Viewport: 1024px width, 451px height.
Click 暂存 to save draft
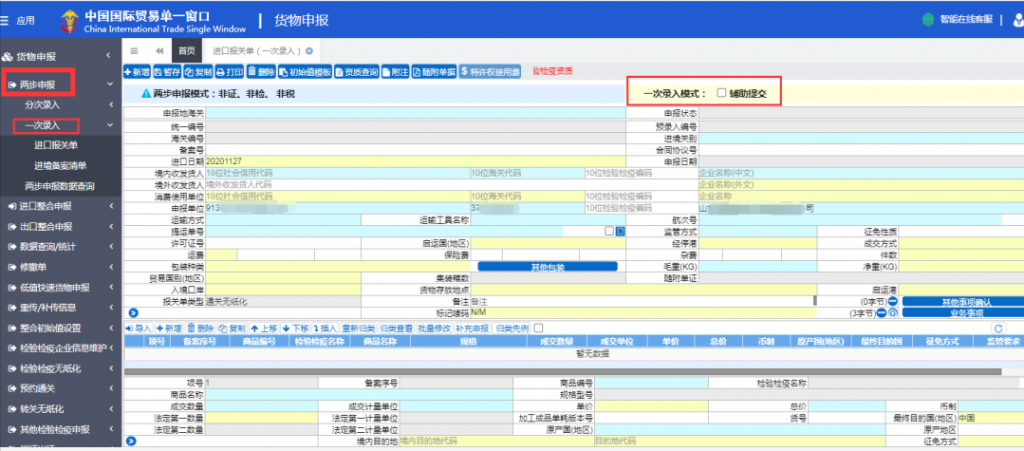click(167, 72)
